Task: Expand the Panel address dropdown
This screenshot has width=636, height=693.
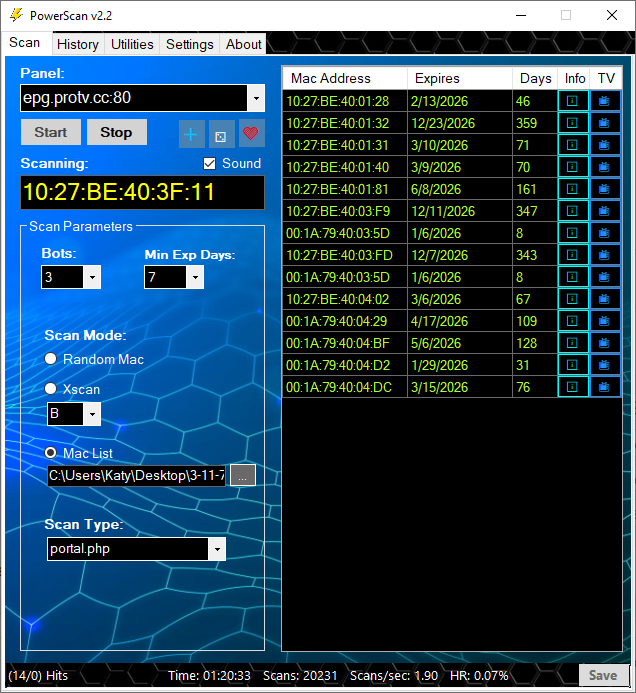Action: click(x=256, y=98)
